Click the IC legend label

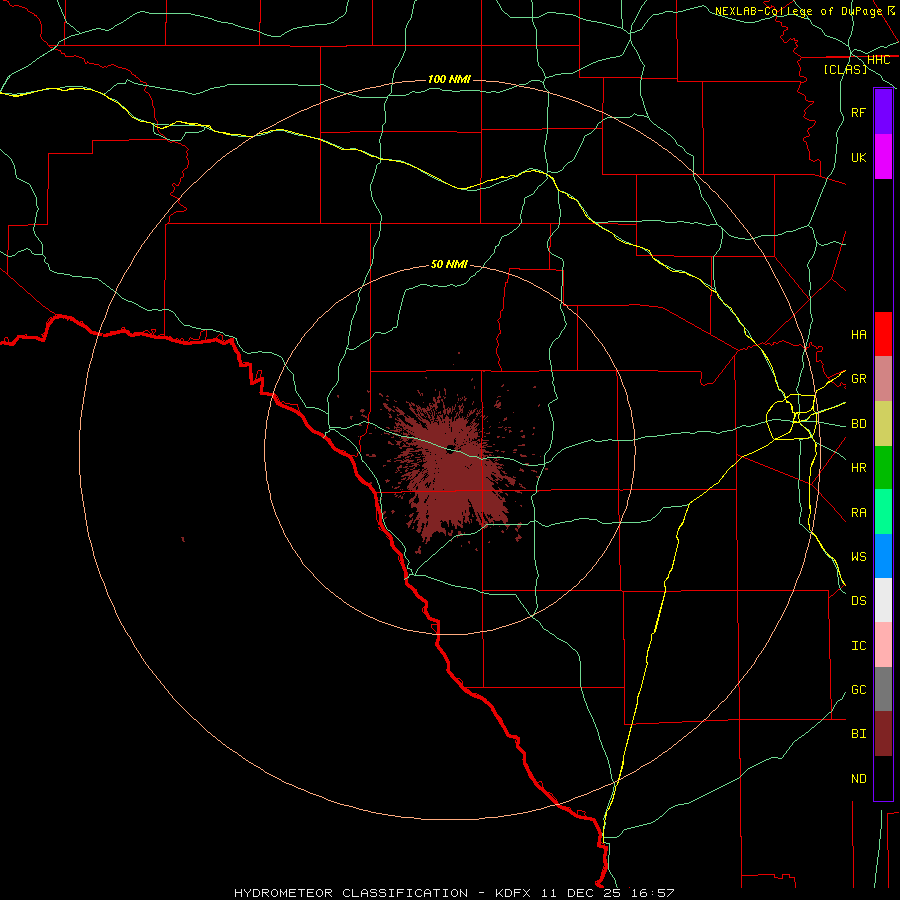tap(858, 646)
